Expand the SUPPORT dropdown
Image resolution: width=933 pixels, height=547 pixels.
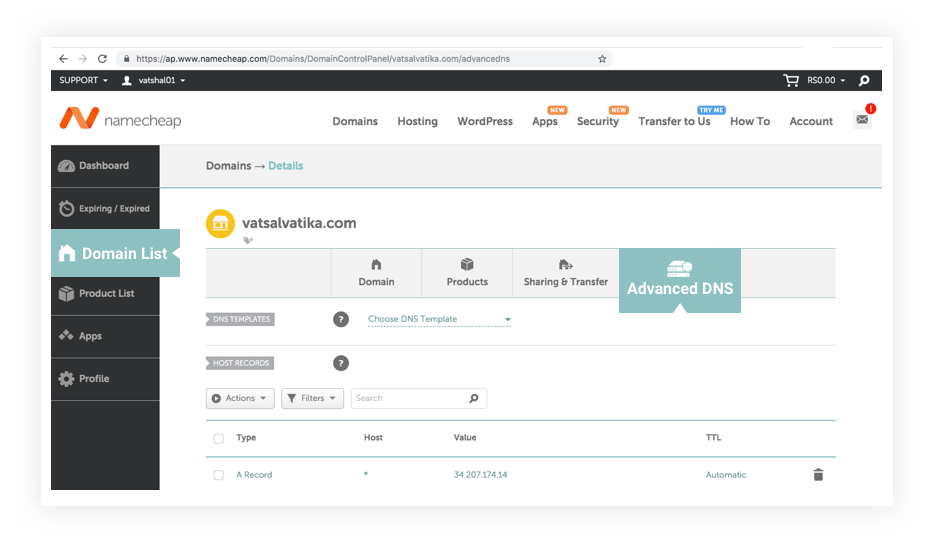pyautogui.click(x=83, y=80)
